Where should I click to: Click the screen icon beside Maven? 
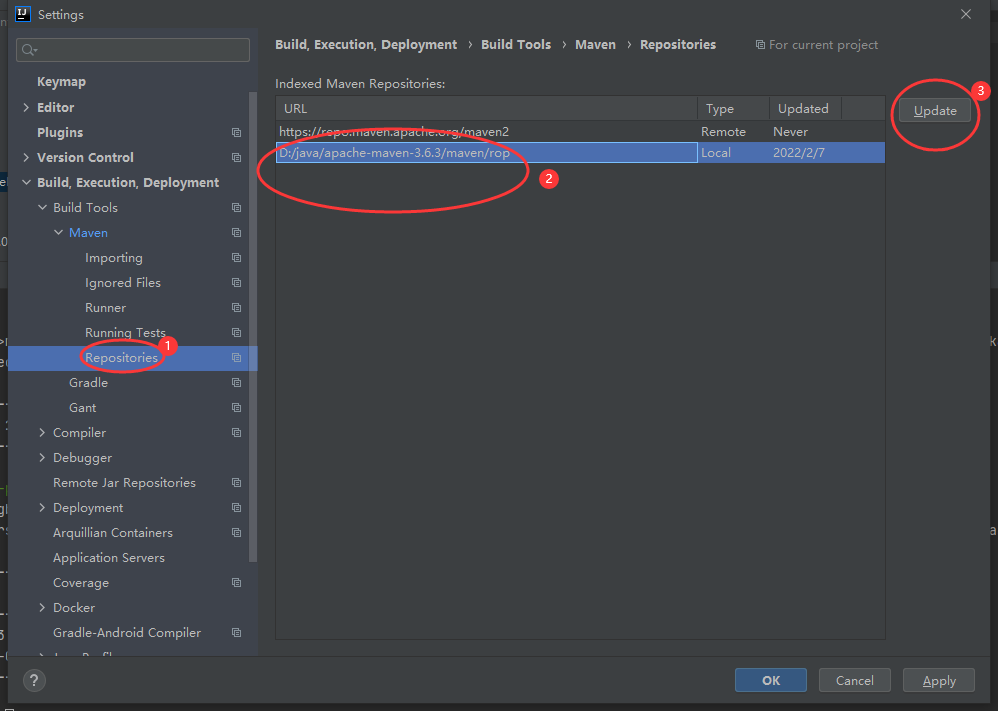pyautogui.click(x=236, y=232)
